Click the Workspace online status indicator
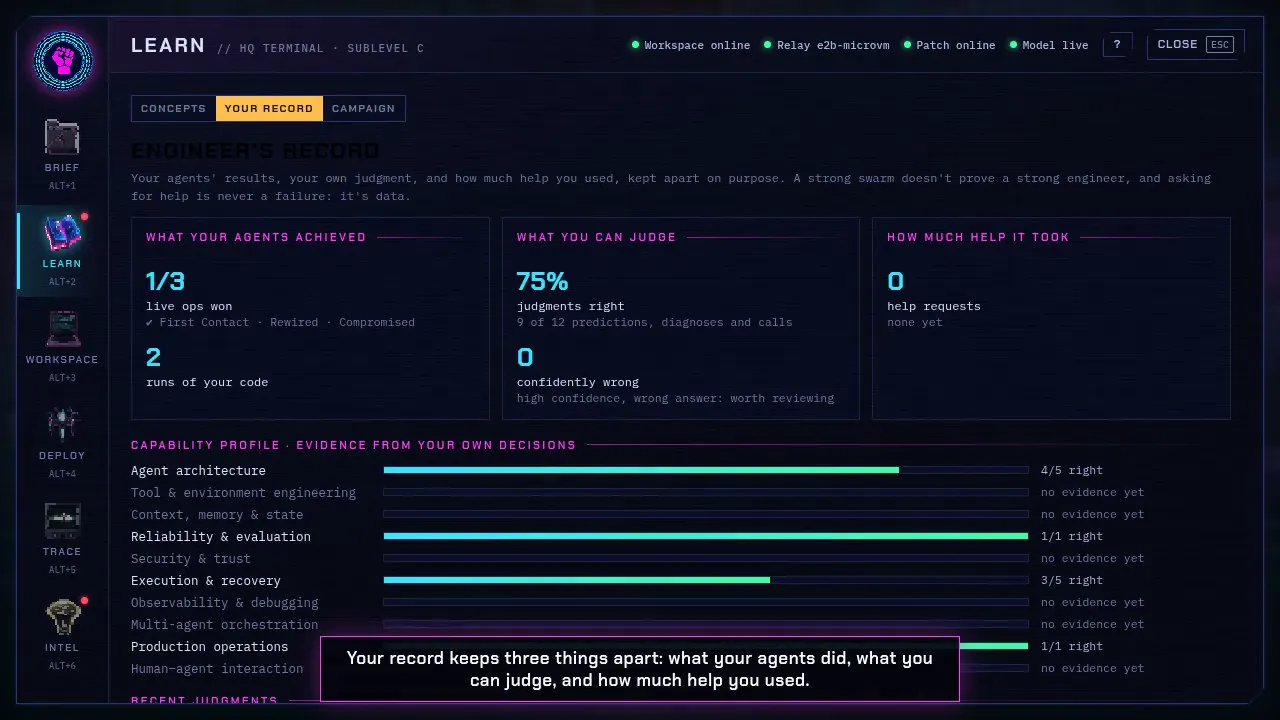Viewport: 1280px width, 720px height. coord(690,45)
